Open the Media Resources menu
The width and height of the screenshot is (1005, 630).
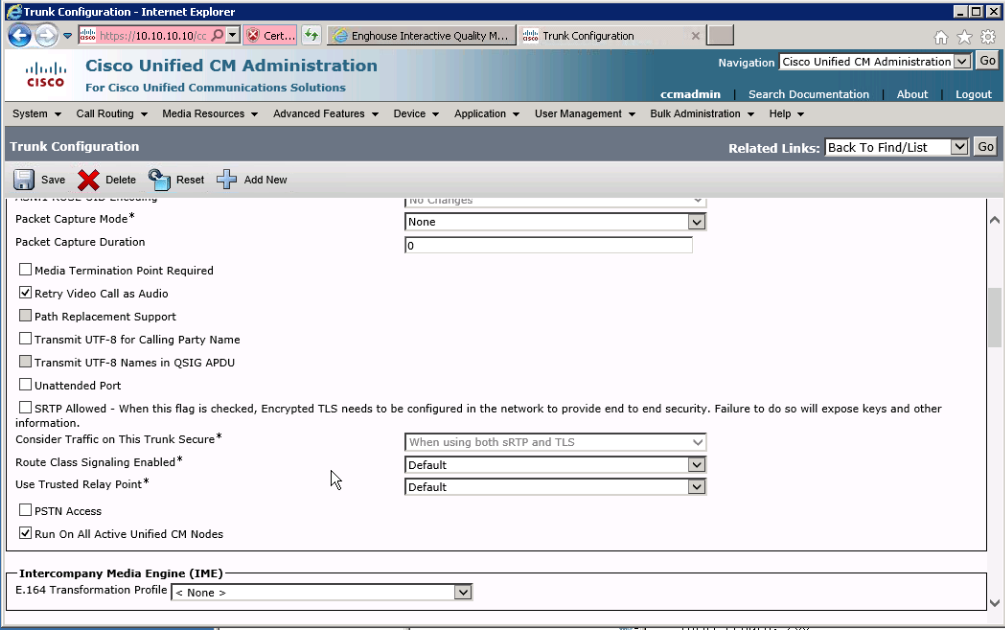[x=210, y=114]
